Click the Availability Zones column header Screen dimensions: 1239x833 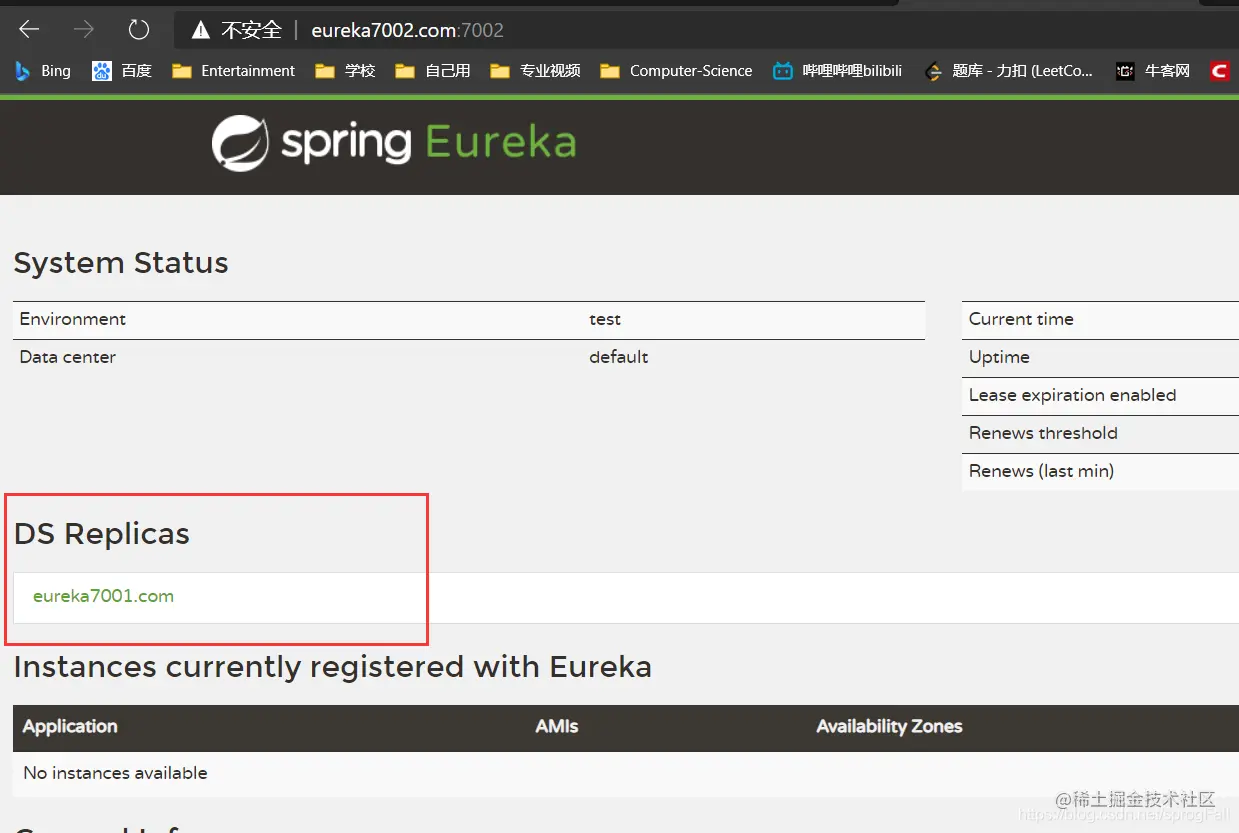coord(889,727)
